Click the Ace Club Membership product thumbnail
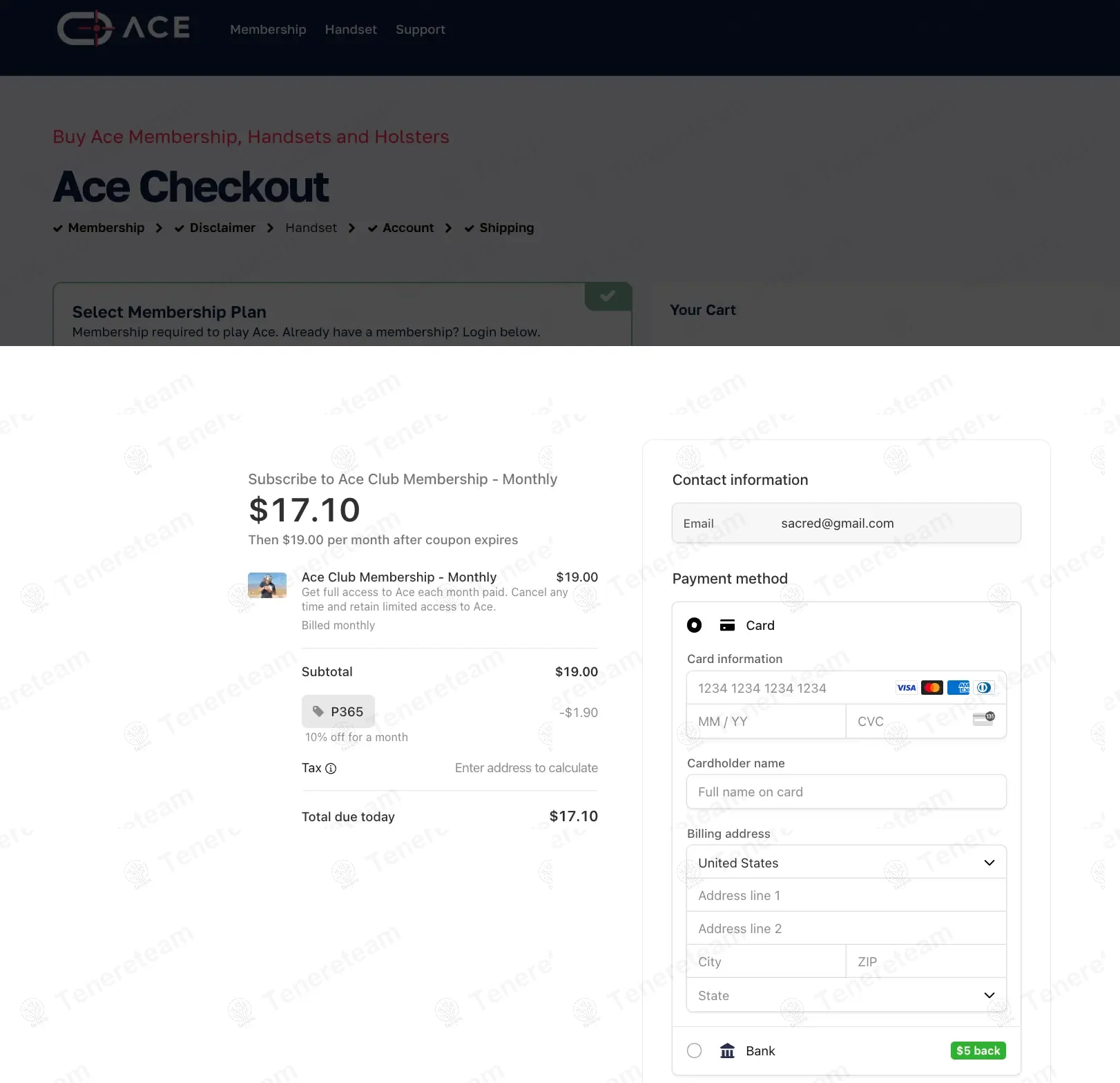The height and width of the screenshot is (1083, 1120). coord(267,586)
